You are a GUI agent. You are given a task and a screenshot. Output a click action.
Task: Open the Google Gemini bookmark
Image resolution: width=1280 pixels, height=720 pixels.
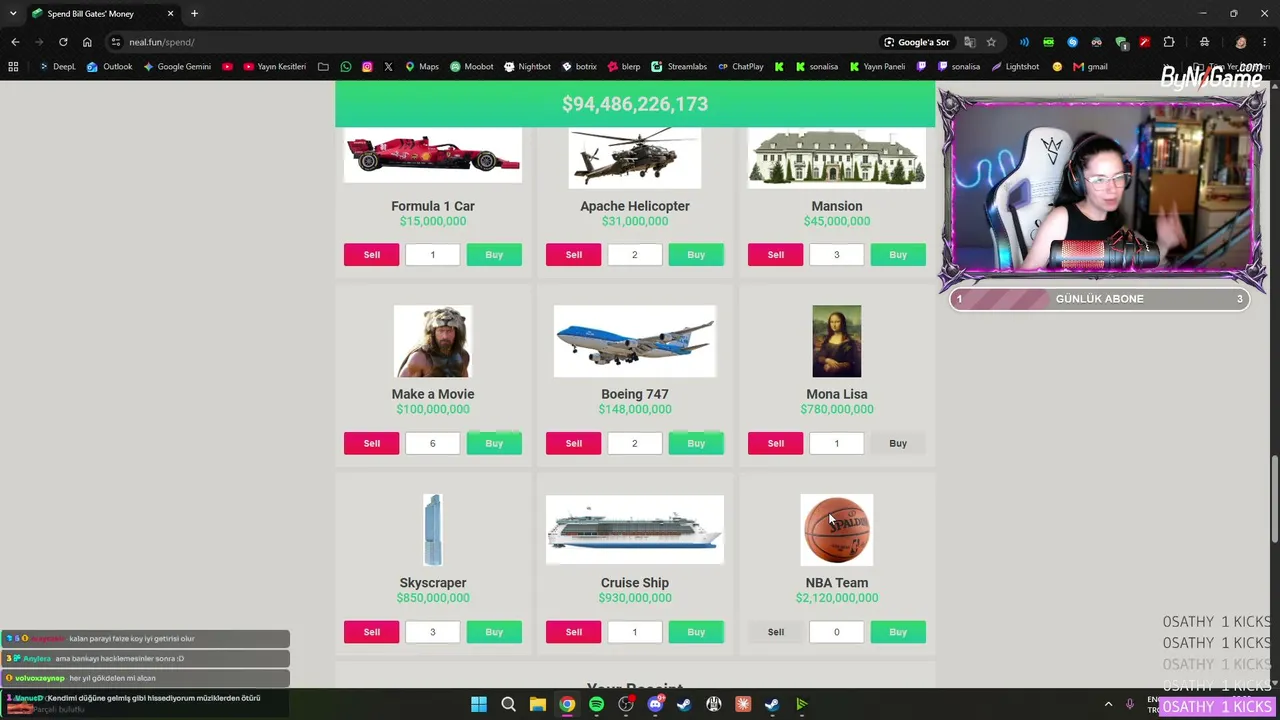click(x=177, y=67)
